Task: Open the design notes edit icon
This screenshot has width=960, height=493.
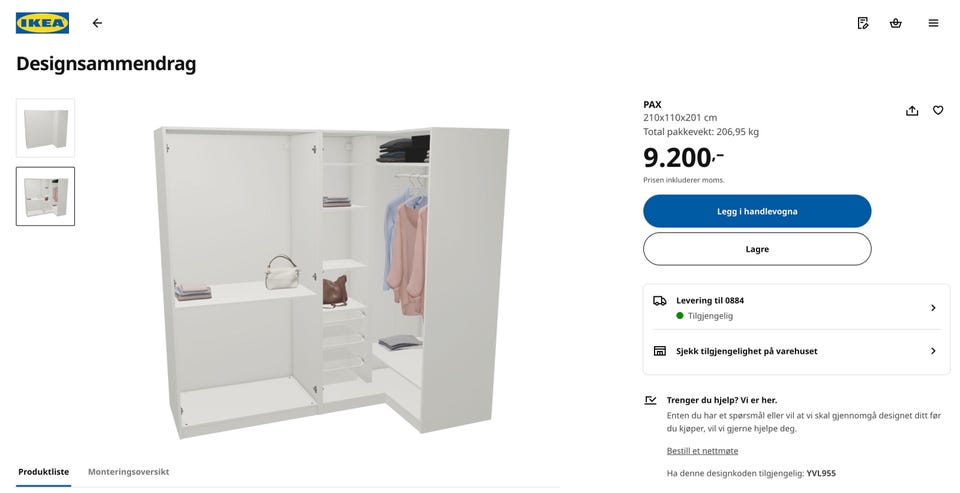Action: pos(863,23)
